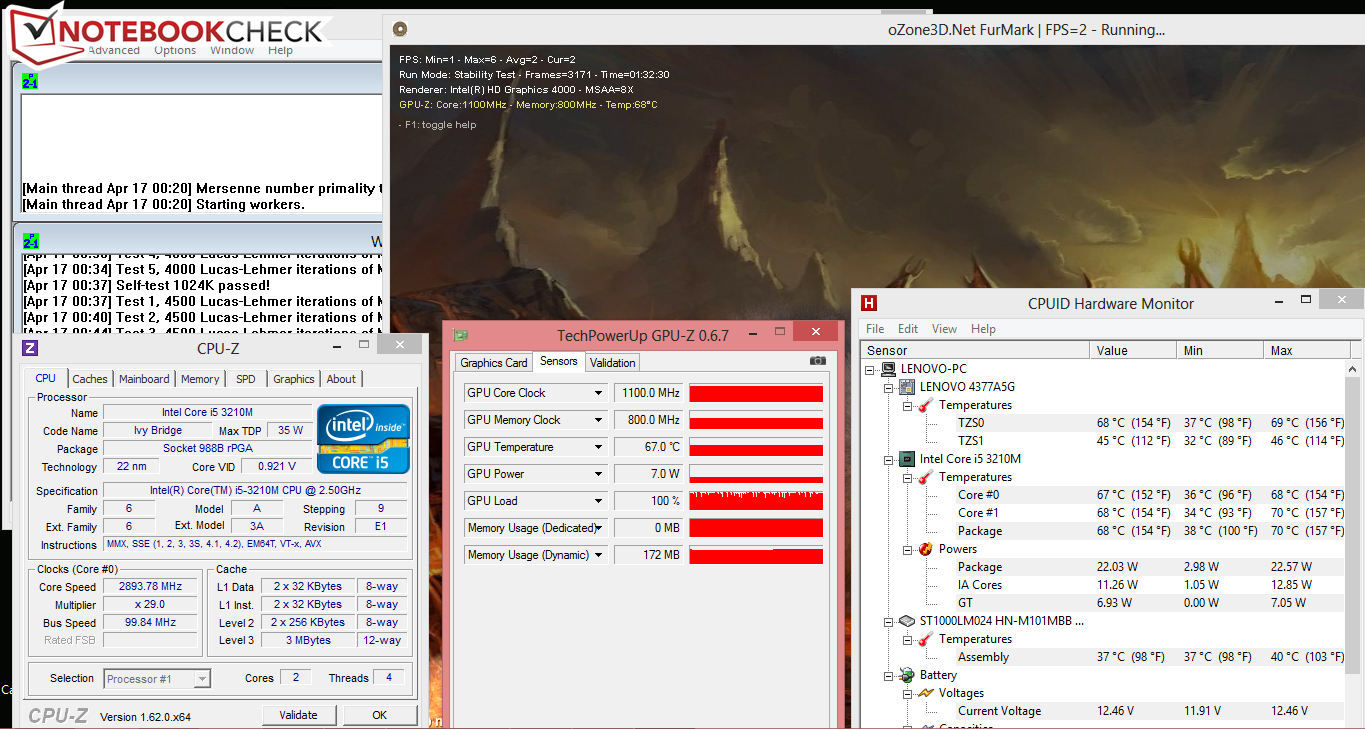Click the thermometer icon under LENOVO 4377A5G
The image size is (1365, 729).
(925, 405)
